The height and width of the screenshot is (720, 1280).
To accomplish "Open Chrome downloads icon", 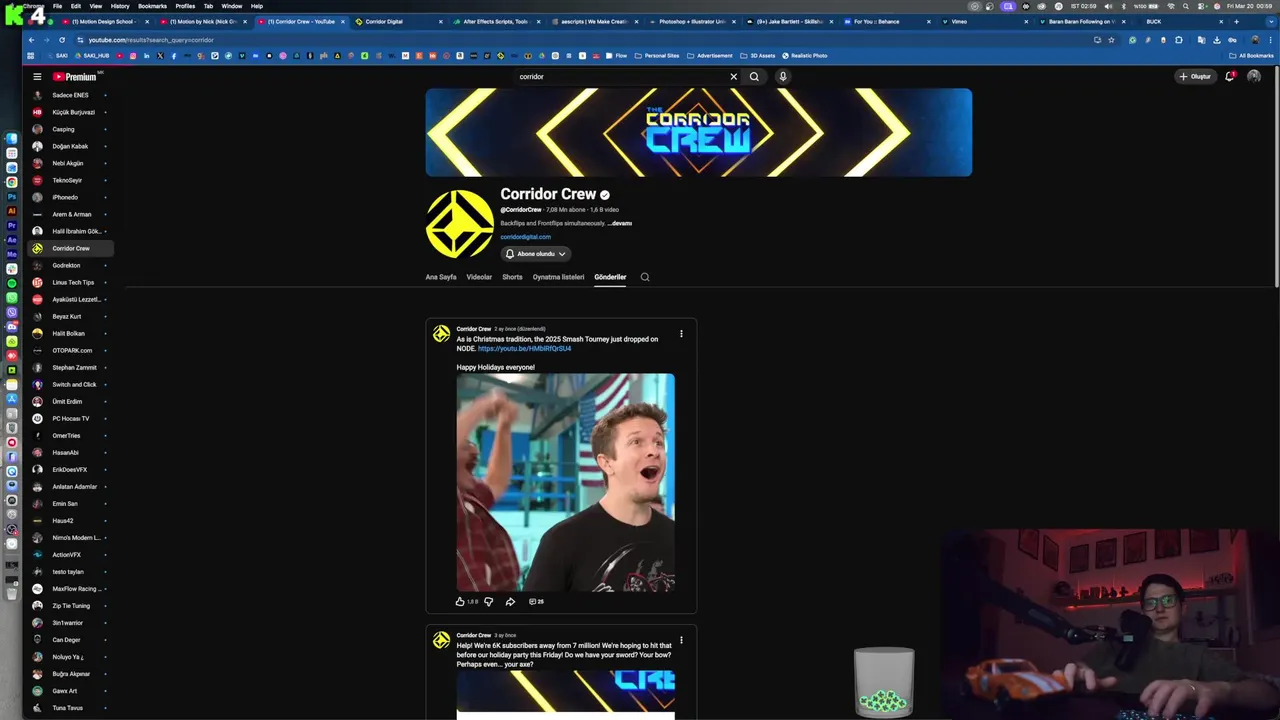I will (x=1217, y=40).
